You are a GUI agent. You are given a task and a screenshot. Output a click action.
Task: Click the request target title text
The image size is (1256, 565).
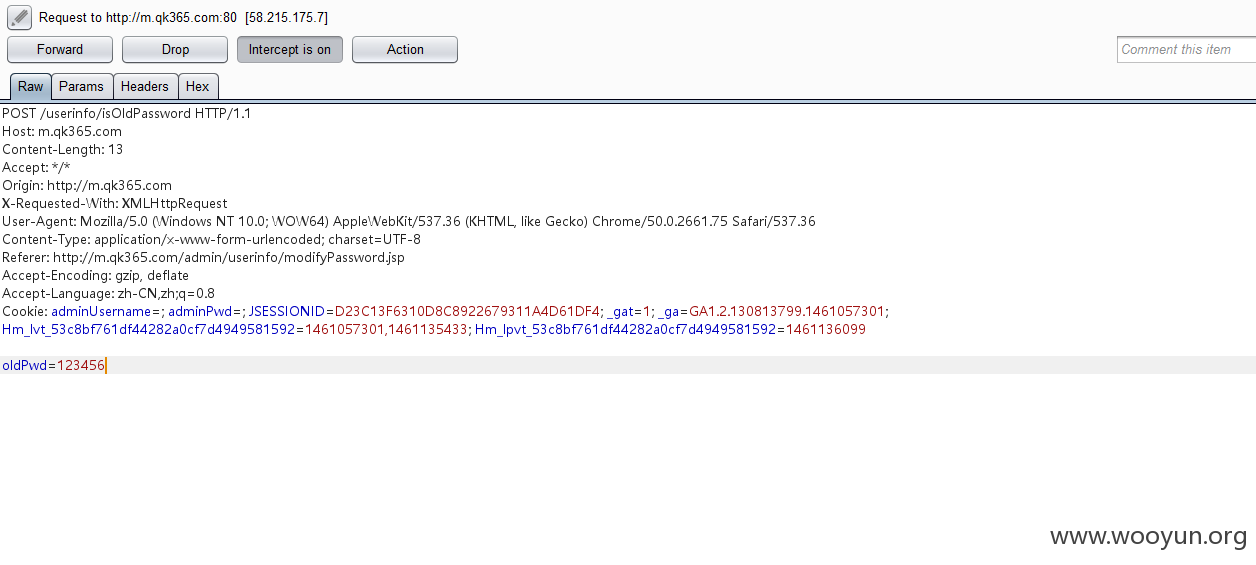(183, 18)
